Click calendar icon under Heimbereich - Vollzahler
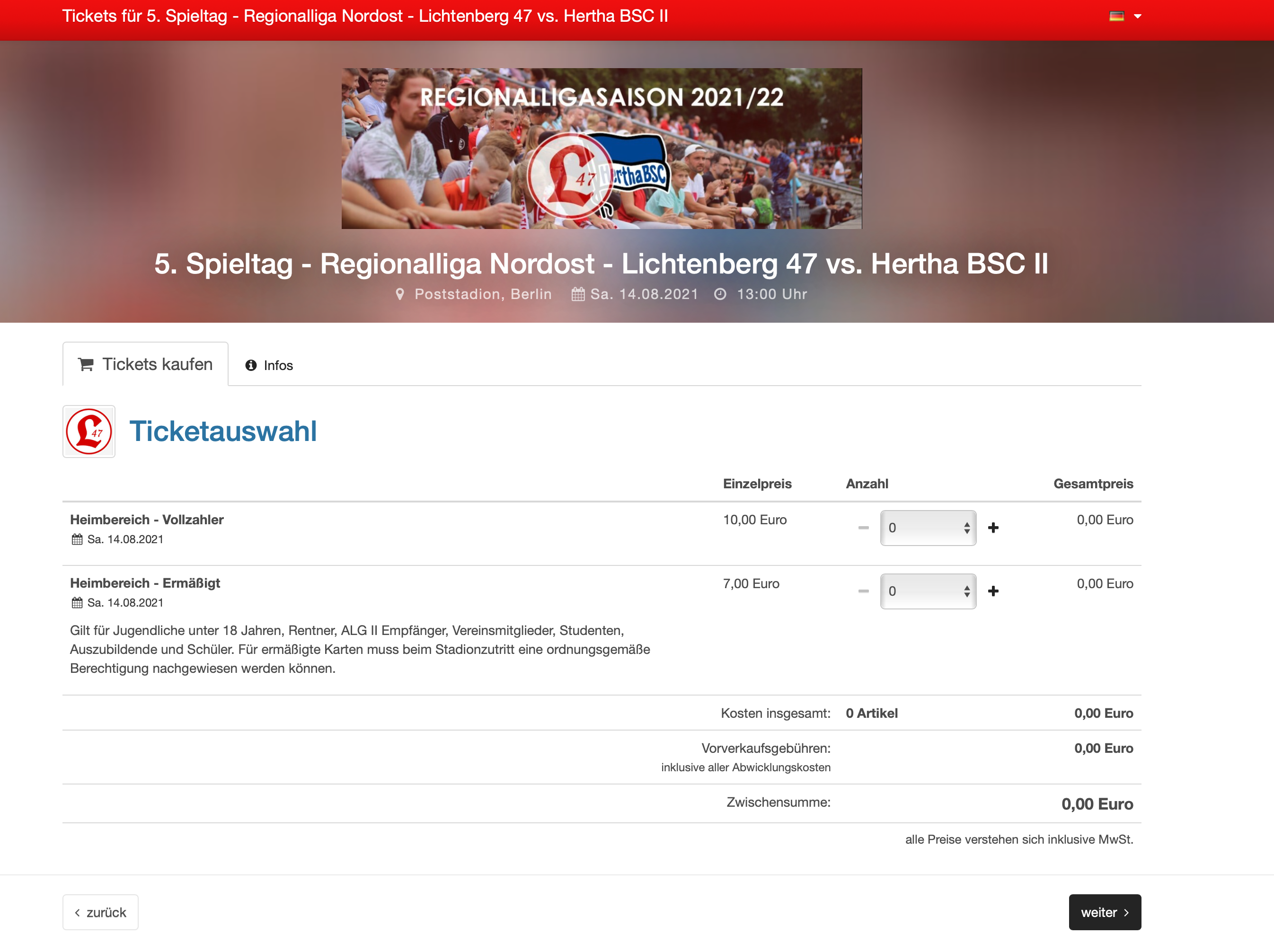This screenshot has height=952, width=1274. click(x=77, y=539)
